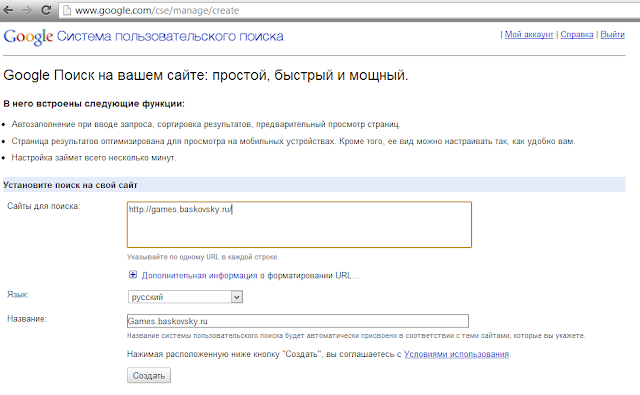This screenshot has height=395, width=640.
Task: Click the Установите поиск на свой сайт header
Action: [314, 185]
